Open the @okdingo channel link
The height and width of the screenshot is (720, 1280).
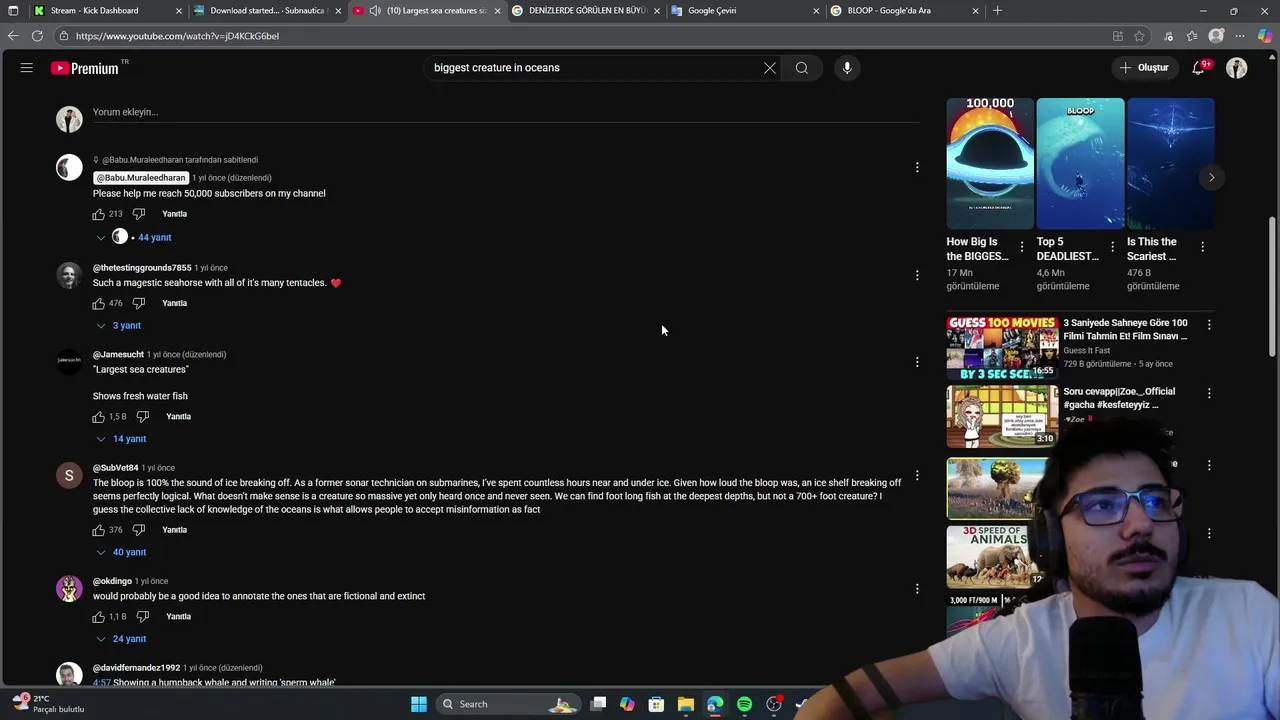112,581
